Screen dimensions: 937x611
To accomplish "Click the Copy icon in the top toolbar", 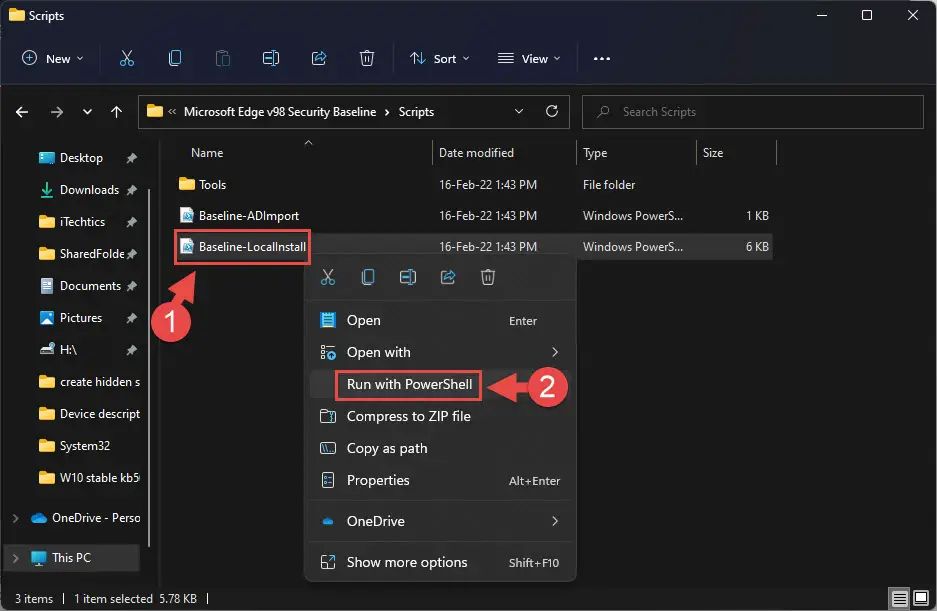I will (x=174, y=58).
